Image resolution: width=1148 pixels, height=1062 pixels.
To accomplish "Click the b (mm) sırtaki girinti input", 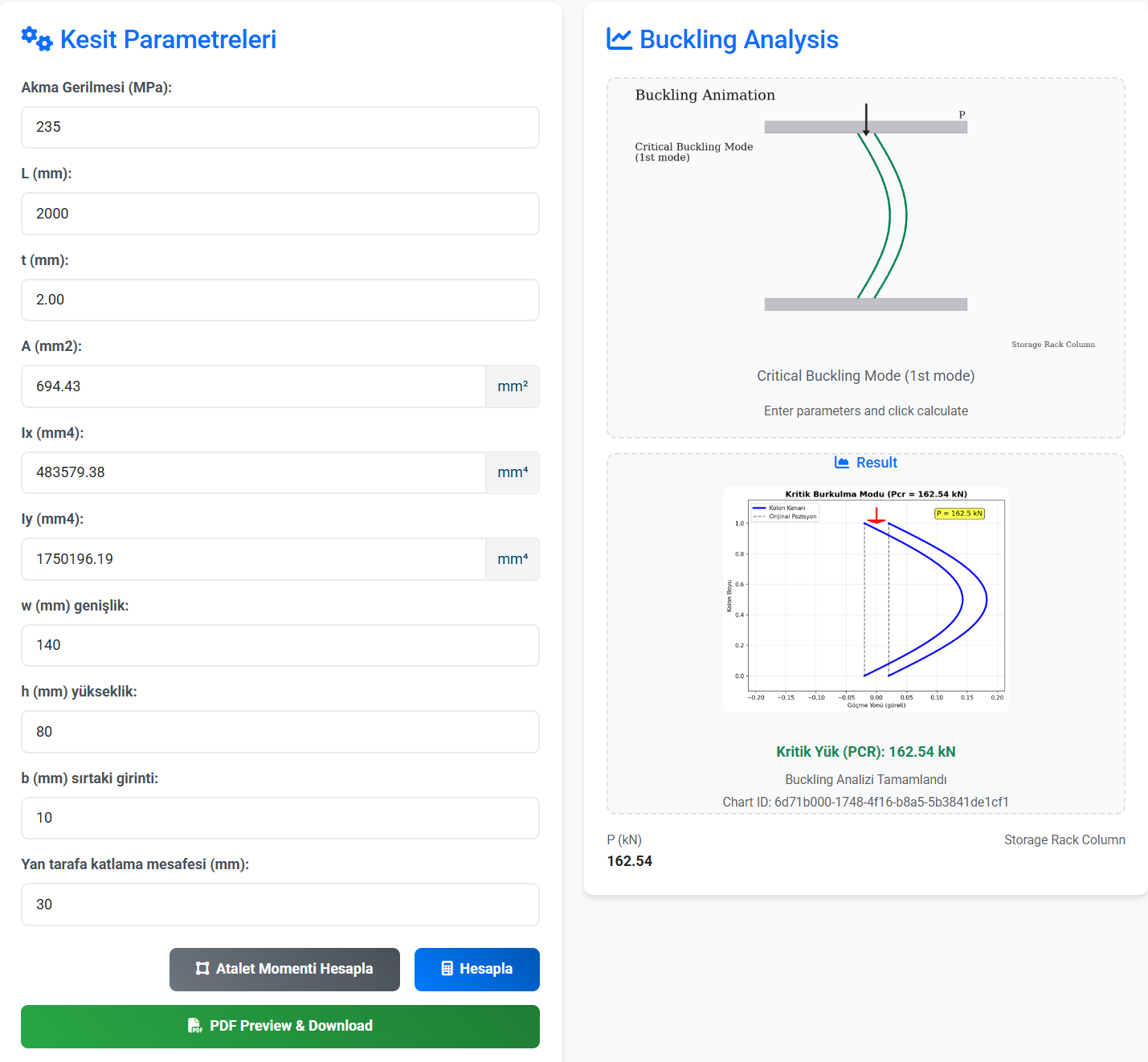I will tap(280, 818).
